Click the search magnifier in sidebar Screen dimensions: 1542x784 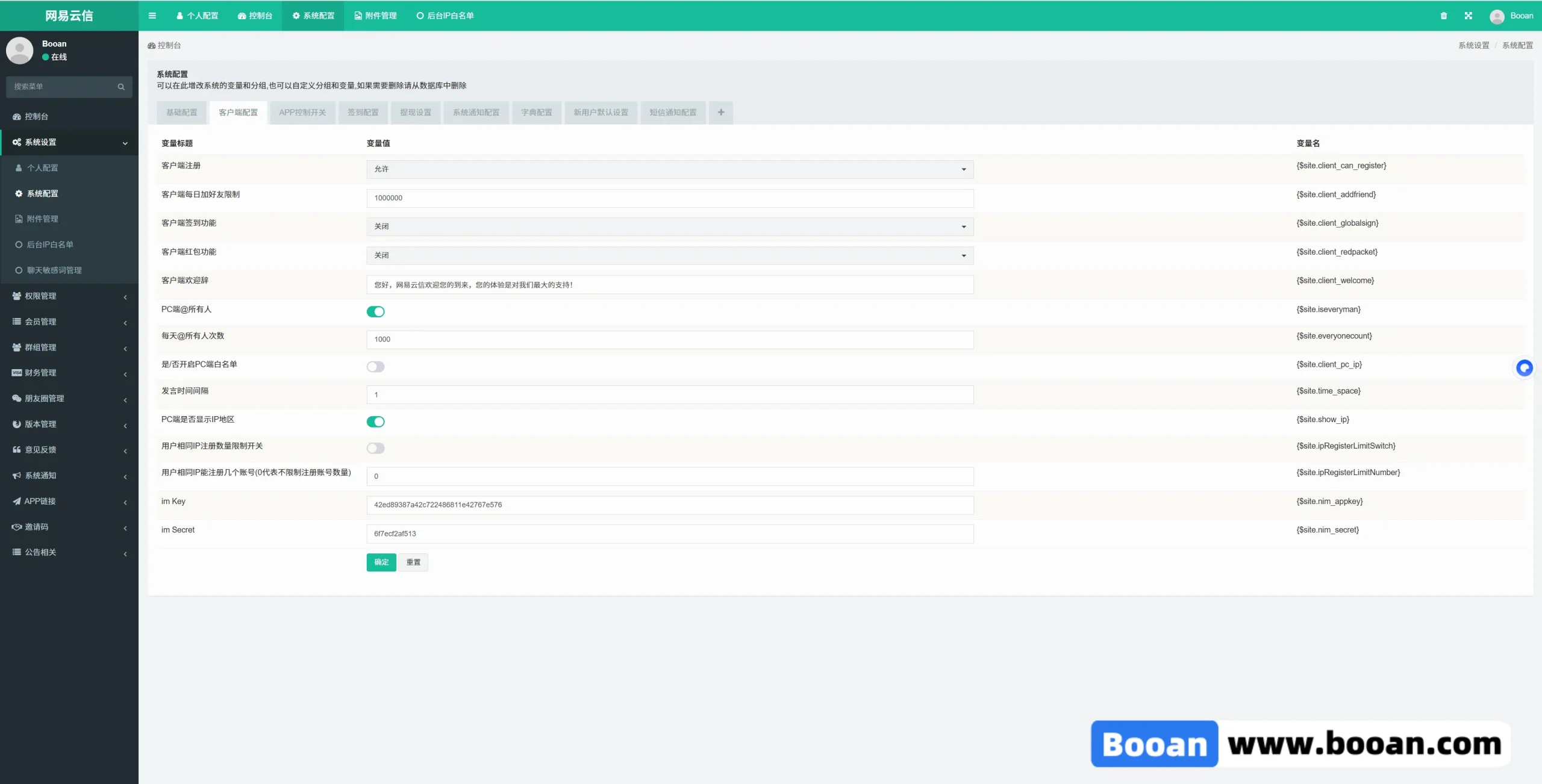coord(121,87)
